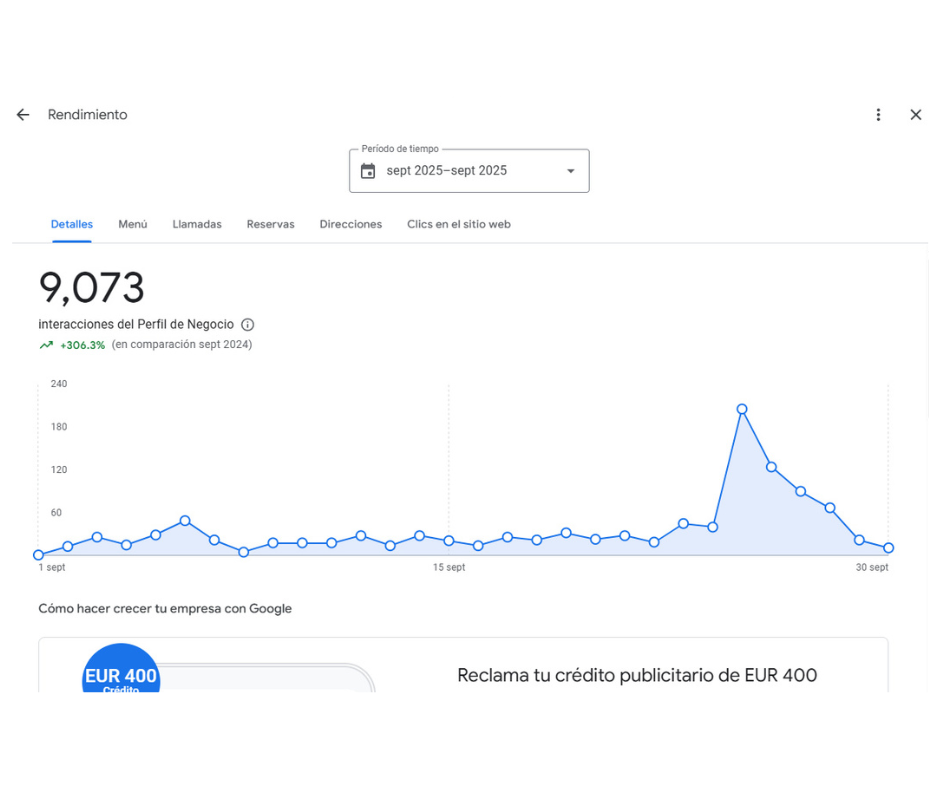
Task: Open the sept 2025–sept 2025 date range selector
Action: tap(447, 171)
